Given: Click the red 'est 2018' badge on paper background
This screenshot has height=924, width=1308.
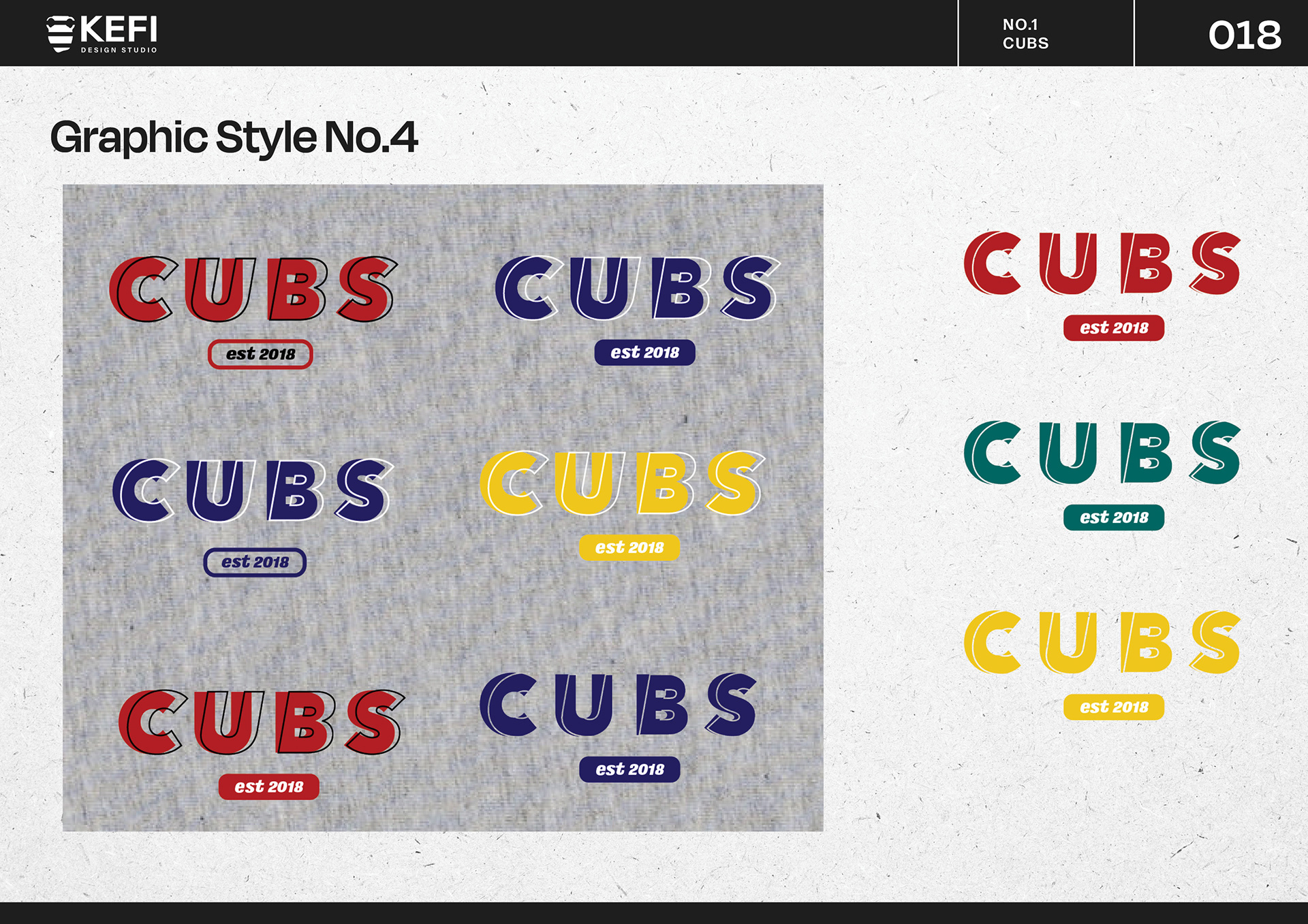Looking at the screenshot, I should (x=1114, y=328).
